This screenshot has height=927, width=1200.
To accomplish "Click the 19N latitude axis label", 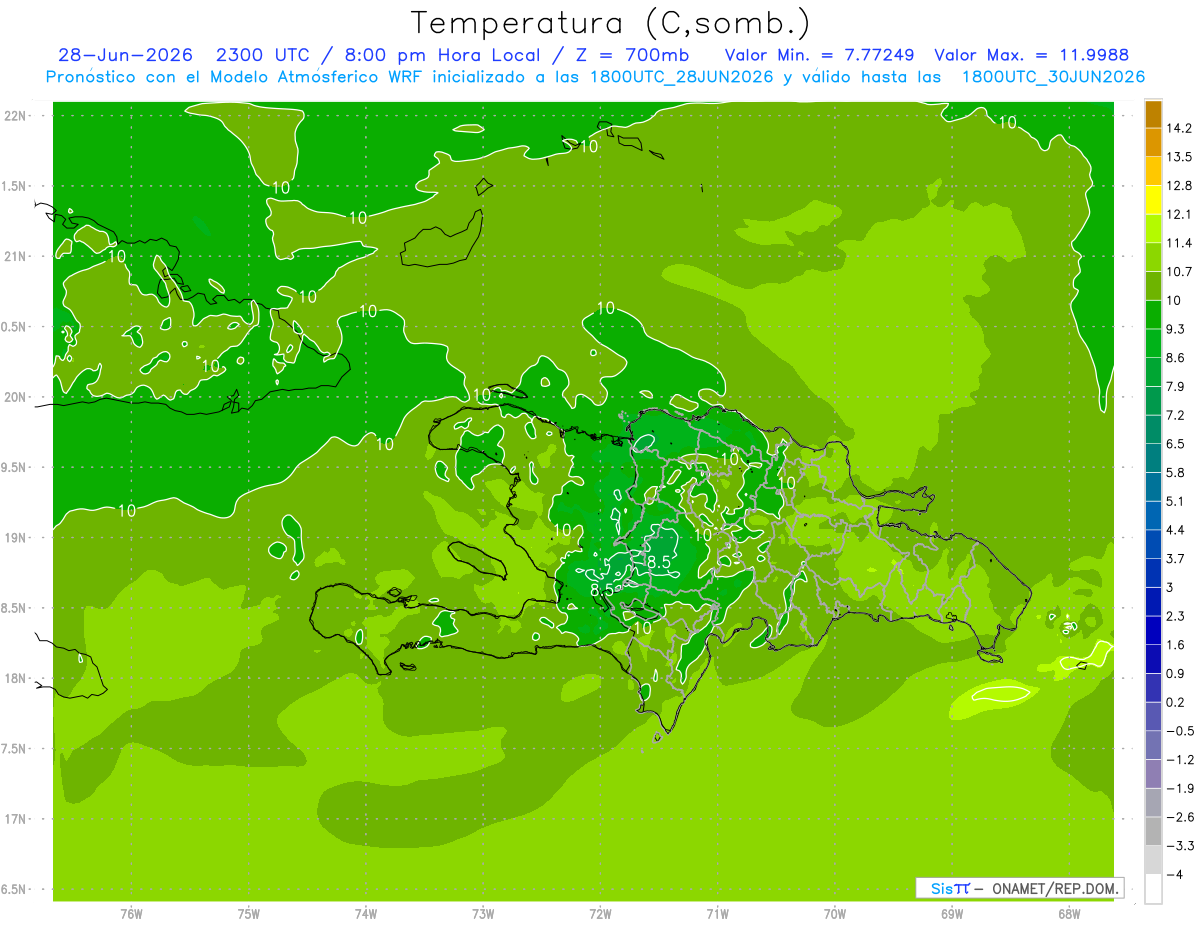I will (x=16, y=538).
